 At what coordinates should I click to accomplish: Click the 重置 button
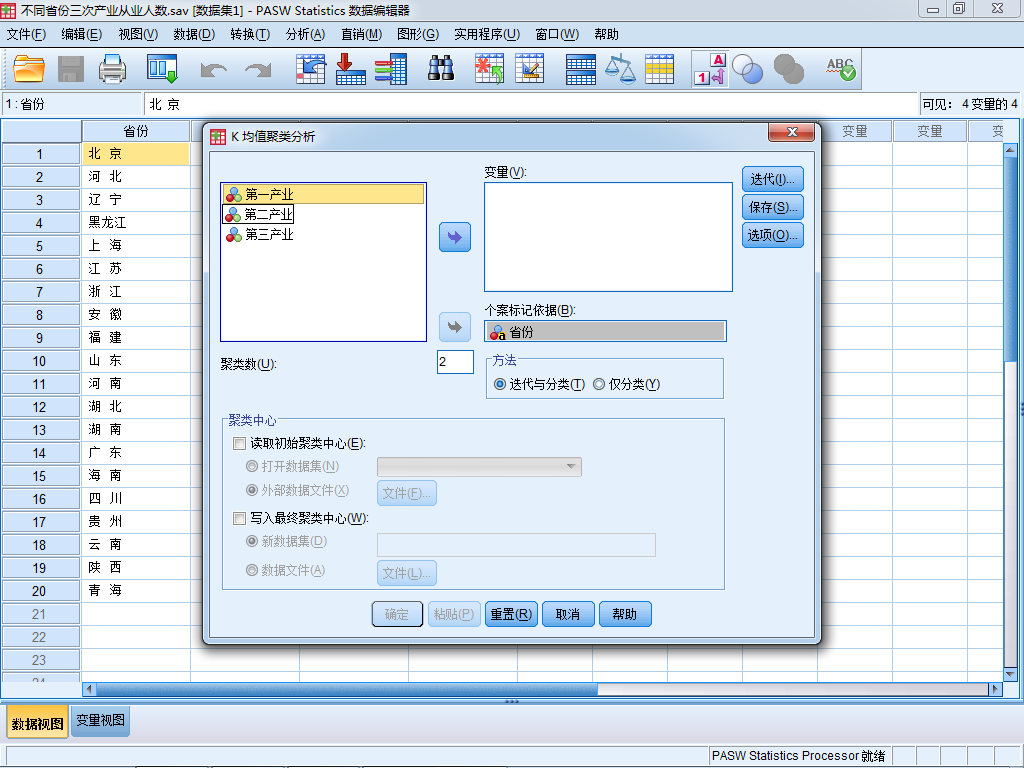pos(511,614)
